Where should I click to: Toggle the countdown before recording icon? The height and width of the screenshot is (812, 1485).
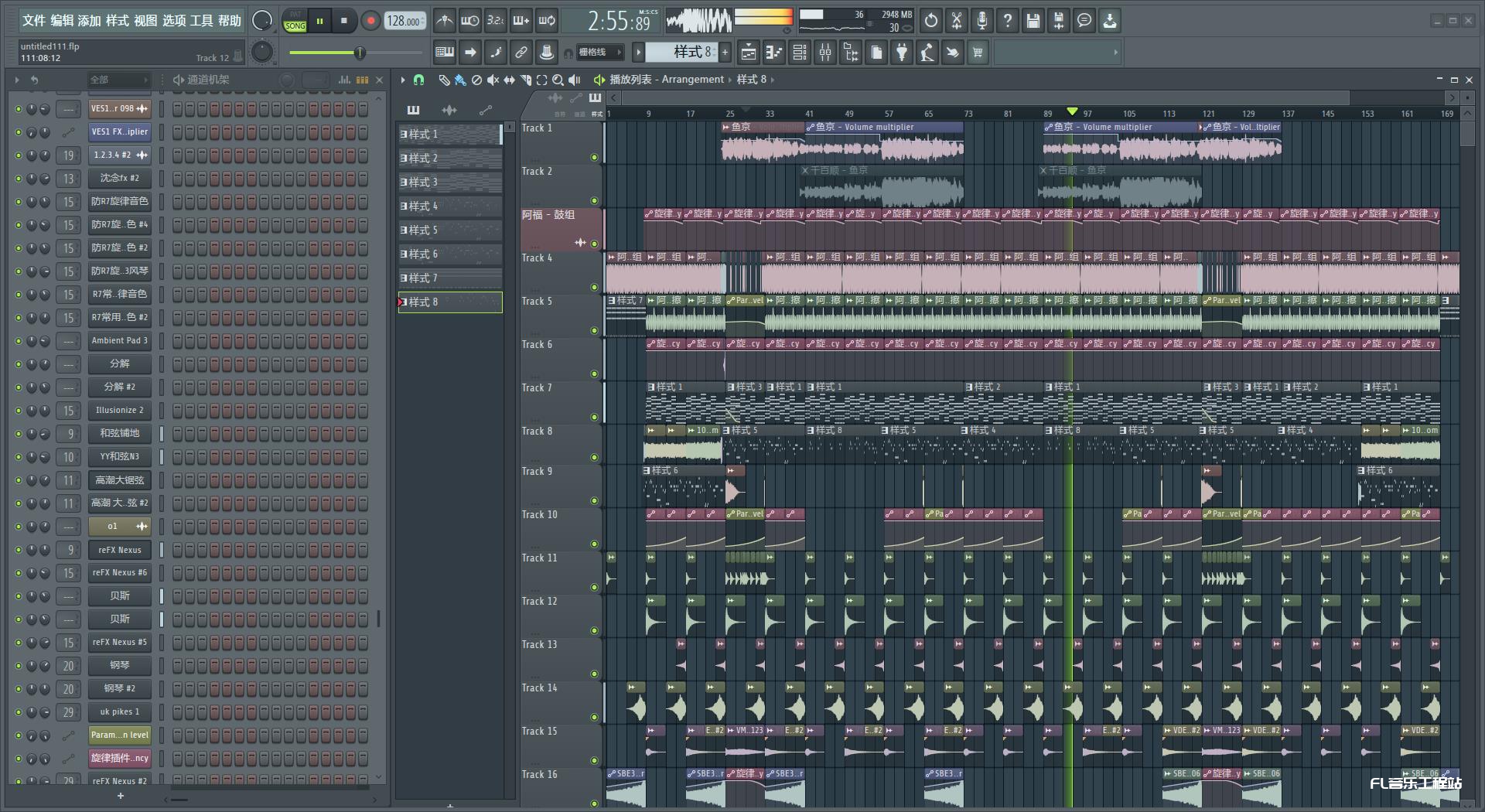tap(496, 21)
